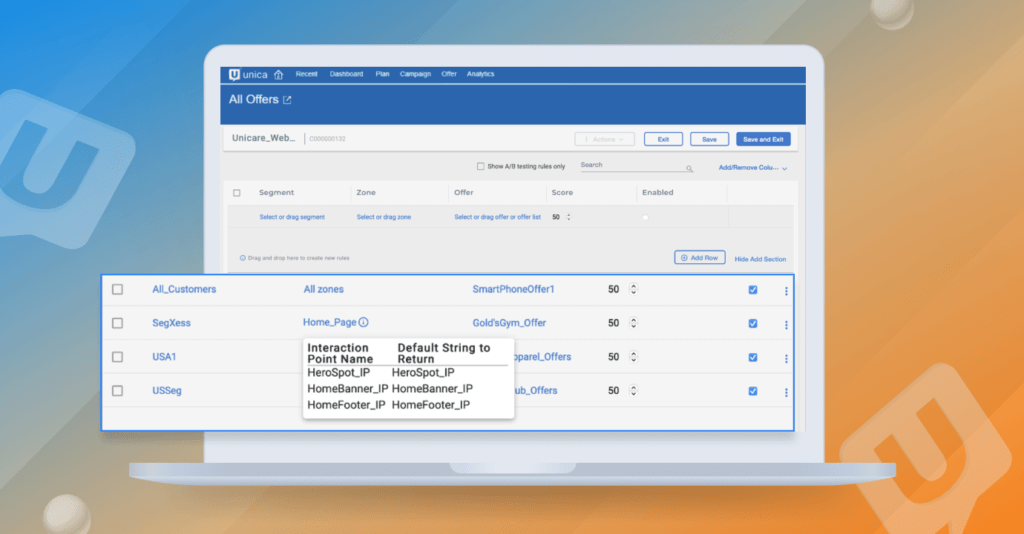Open the three-dot menu for All_Customers row

click(x=786, y=291)
